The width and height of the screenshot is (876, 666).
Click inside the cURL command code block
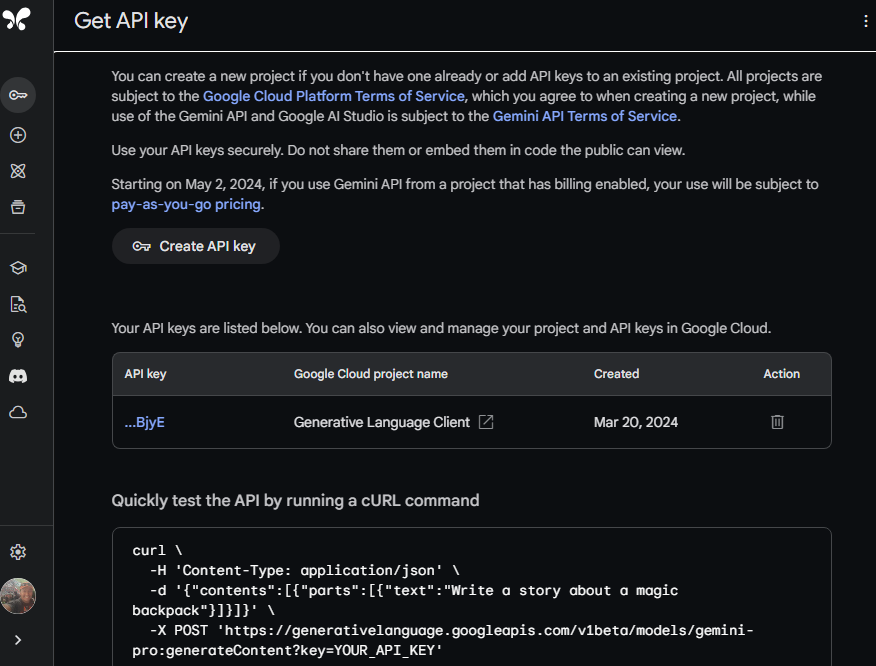click(472, 597)
